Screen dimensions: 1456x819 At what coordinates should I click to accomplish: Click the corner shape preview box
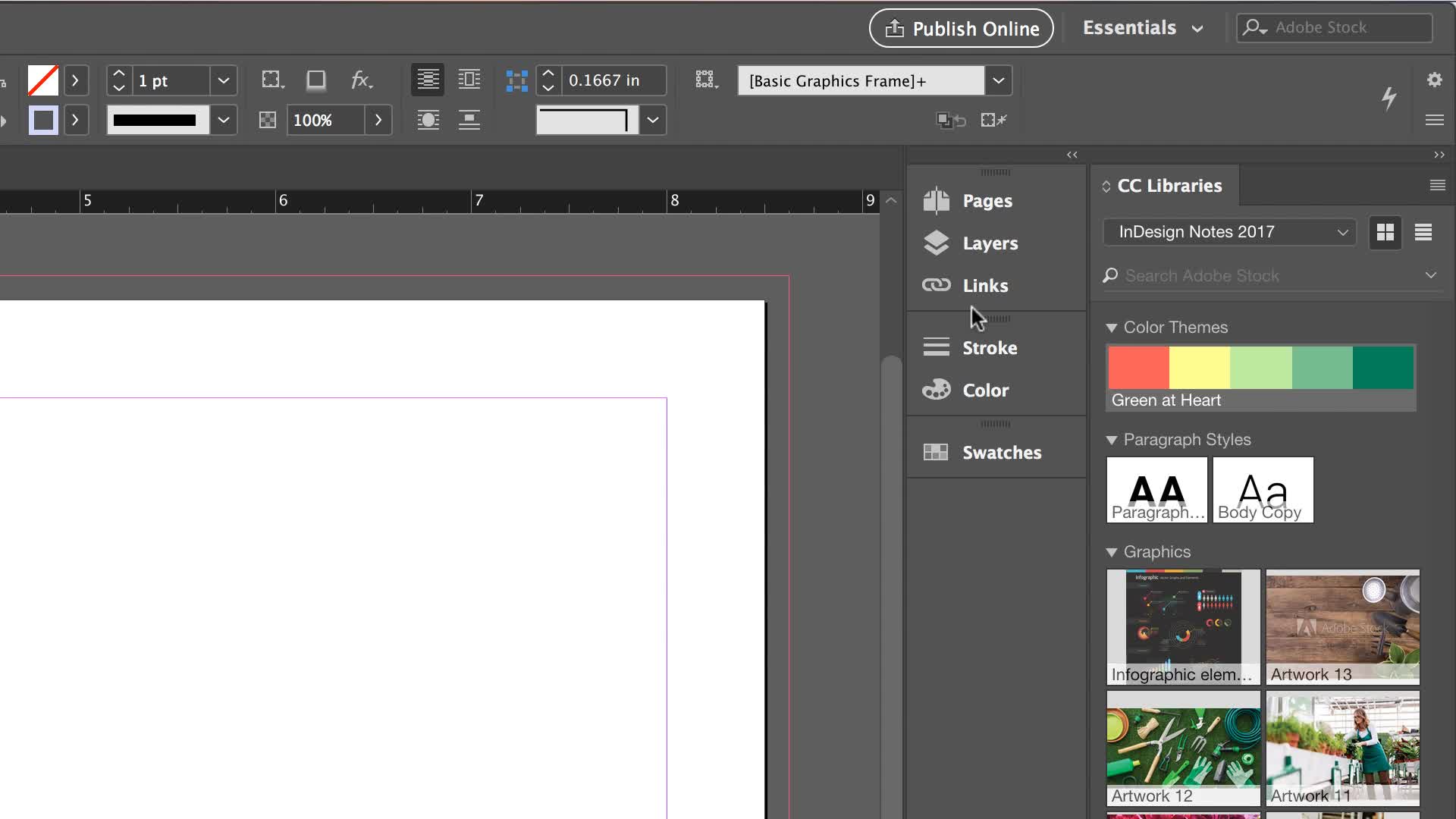(x=587, y=120)
